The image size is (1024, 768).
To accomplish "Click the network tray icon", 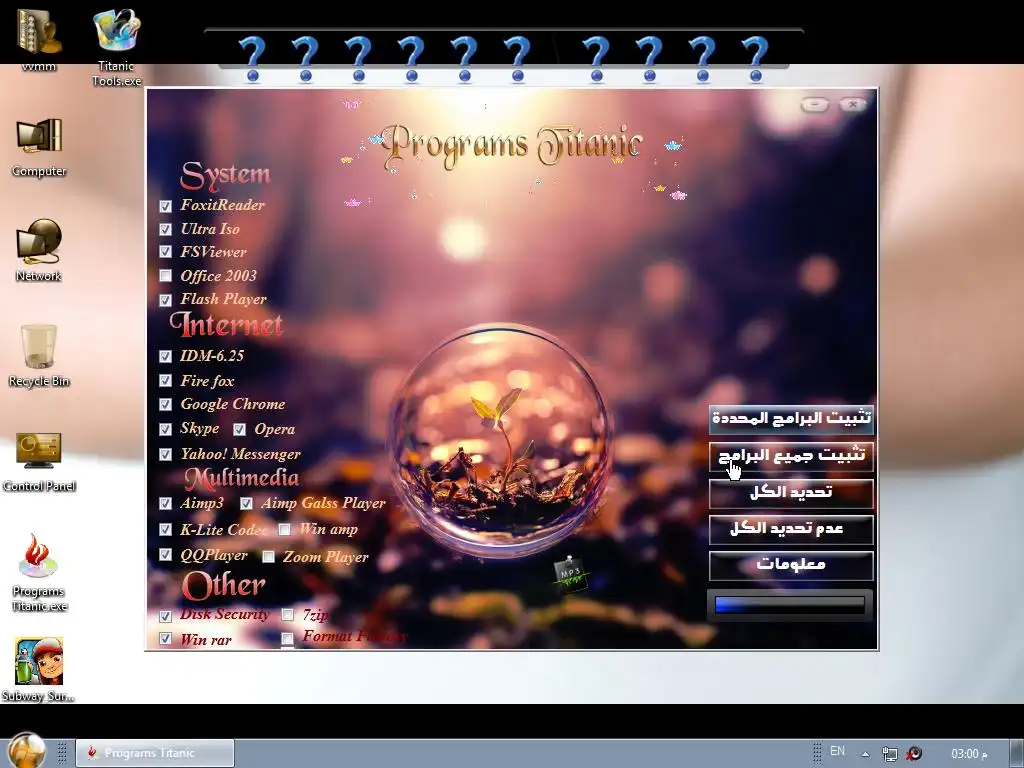I will [x=889, y=754].
